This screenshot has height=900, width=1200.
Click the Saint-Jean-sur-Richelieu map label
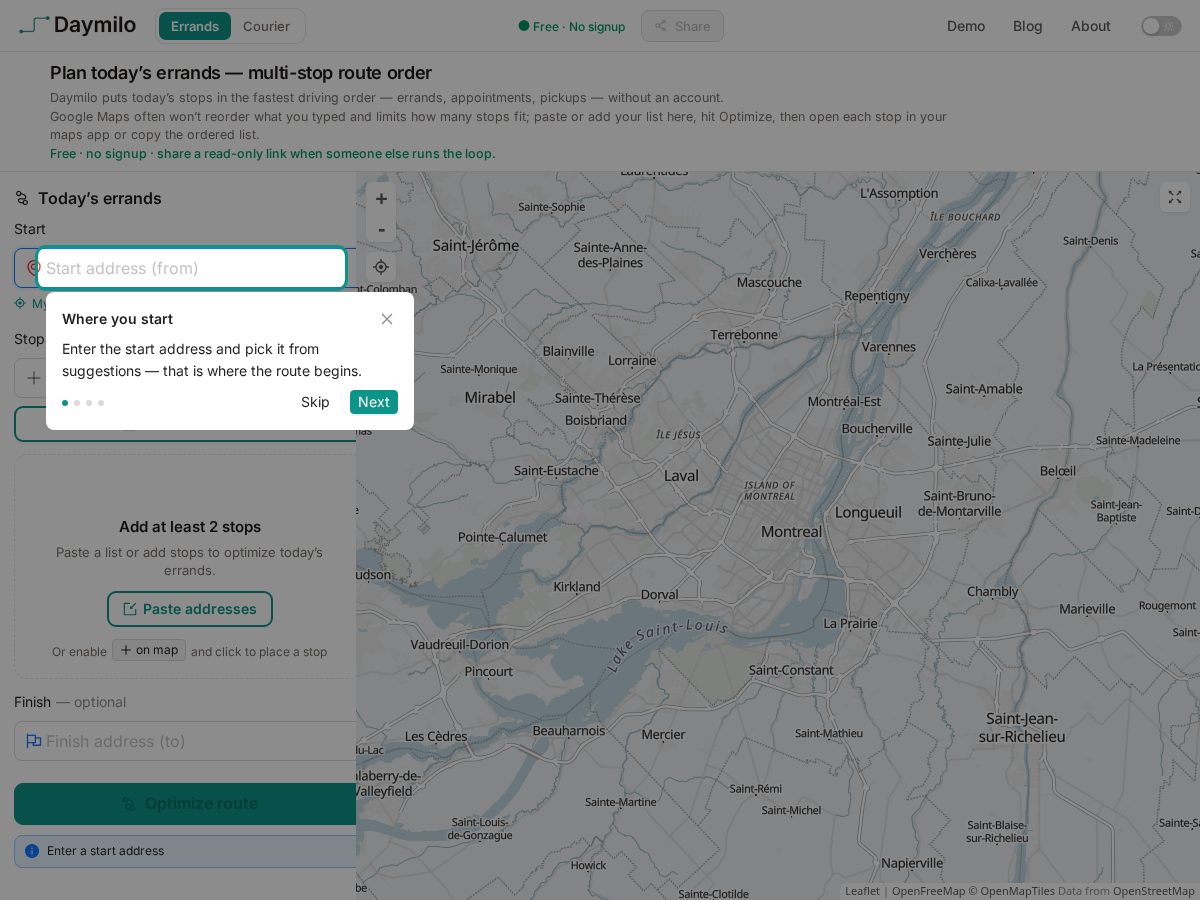click(x=1022, y=727)
